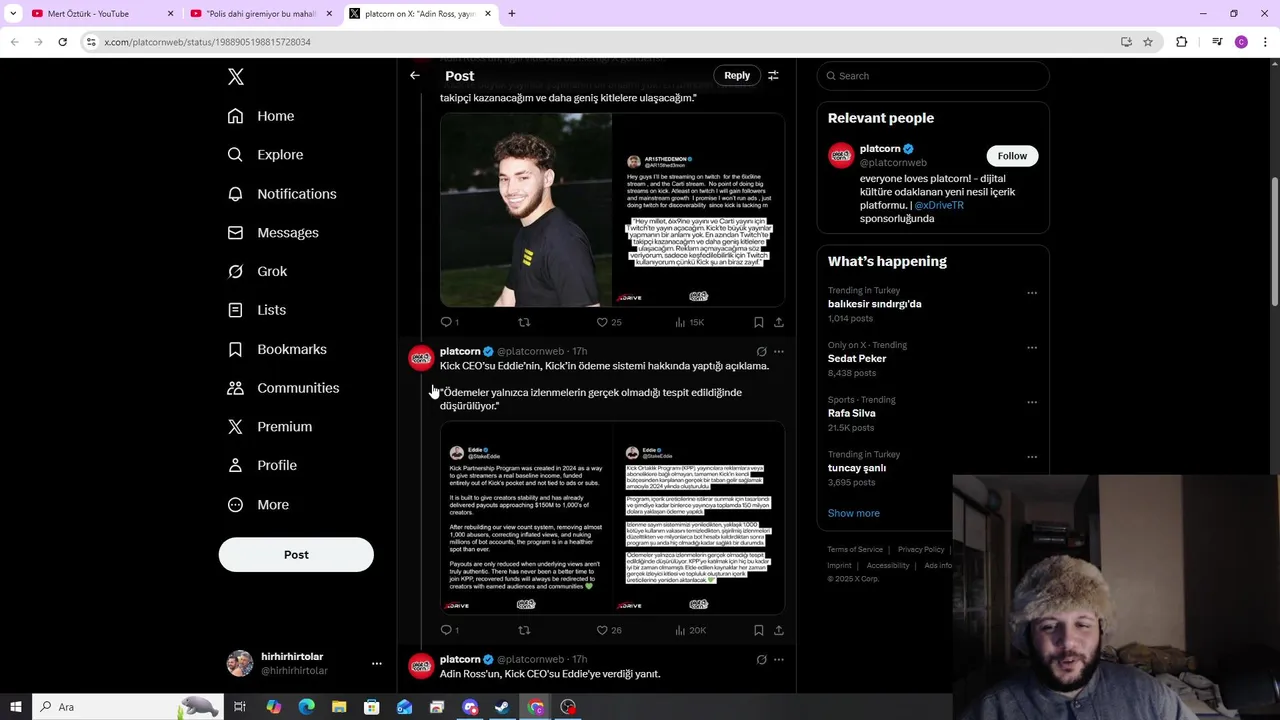Viewport: 1280px width, 720px height.
Task: Open more options for tuncay şanlı trend
Action: coord(1032,457)
